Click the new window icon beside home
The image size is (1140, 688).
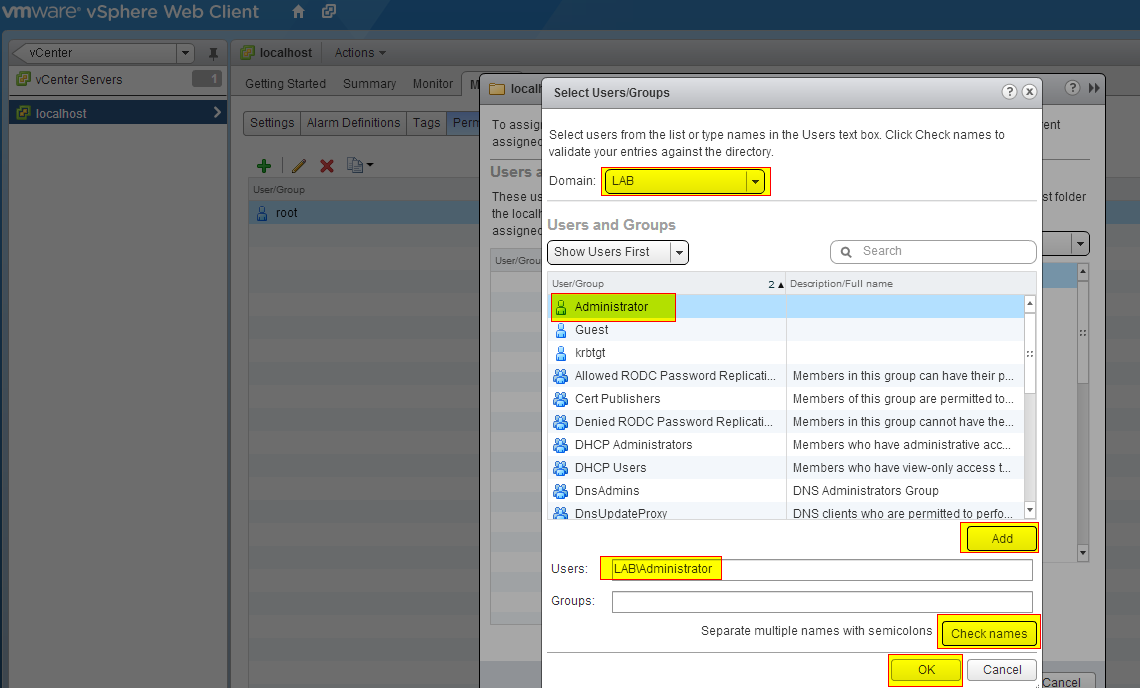coord(329,12)
